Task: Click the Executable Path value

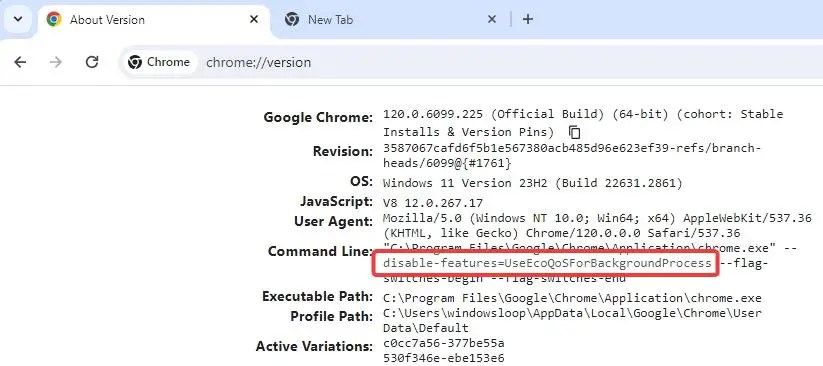Action: click(x=572, y=298)
